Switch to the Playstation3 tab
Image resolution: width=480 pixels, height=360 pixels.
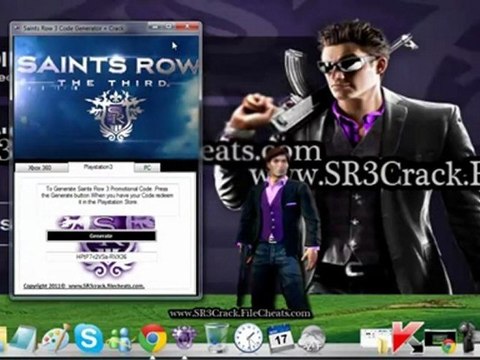pos(100,167)
